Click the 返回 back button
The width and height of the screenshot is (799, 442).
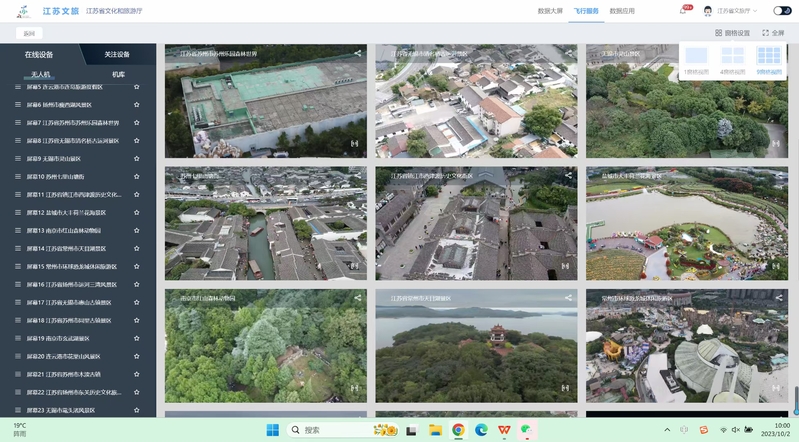29,33
